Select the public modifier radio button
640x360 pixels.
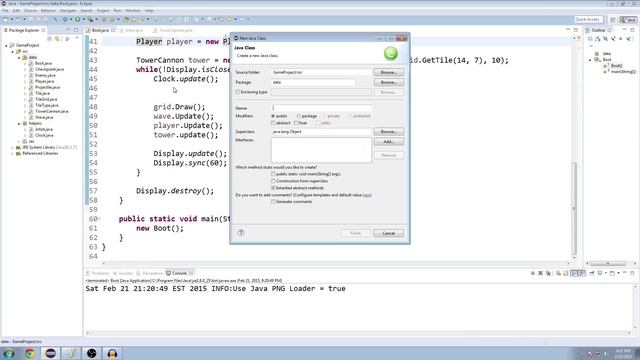[273, 116]
